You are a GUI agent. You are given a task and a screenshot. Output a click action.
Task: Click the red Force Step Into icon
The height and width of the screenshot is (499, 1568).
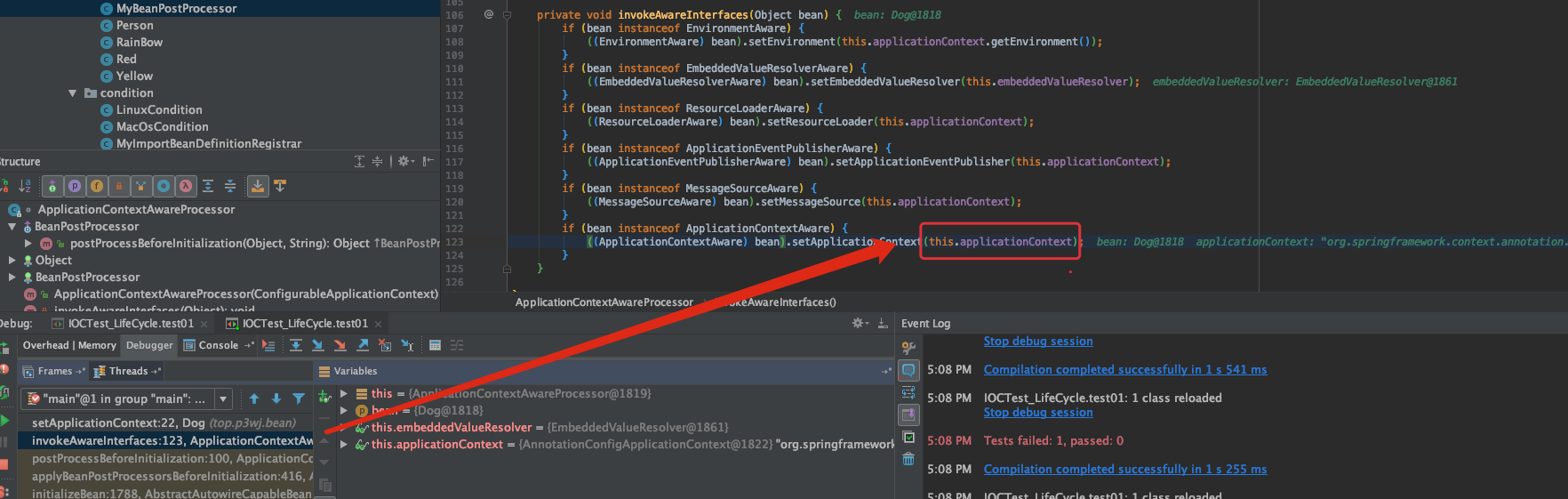pyautogui.click(x=340, y=345)
